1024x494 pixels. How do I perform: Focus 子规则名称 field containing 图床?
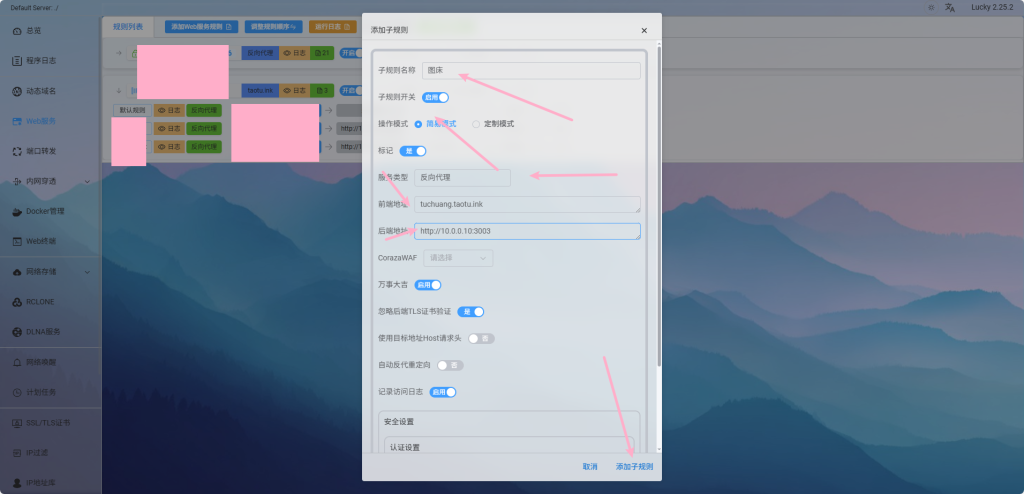coord(531,71)
